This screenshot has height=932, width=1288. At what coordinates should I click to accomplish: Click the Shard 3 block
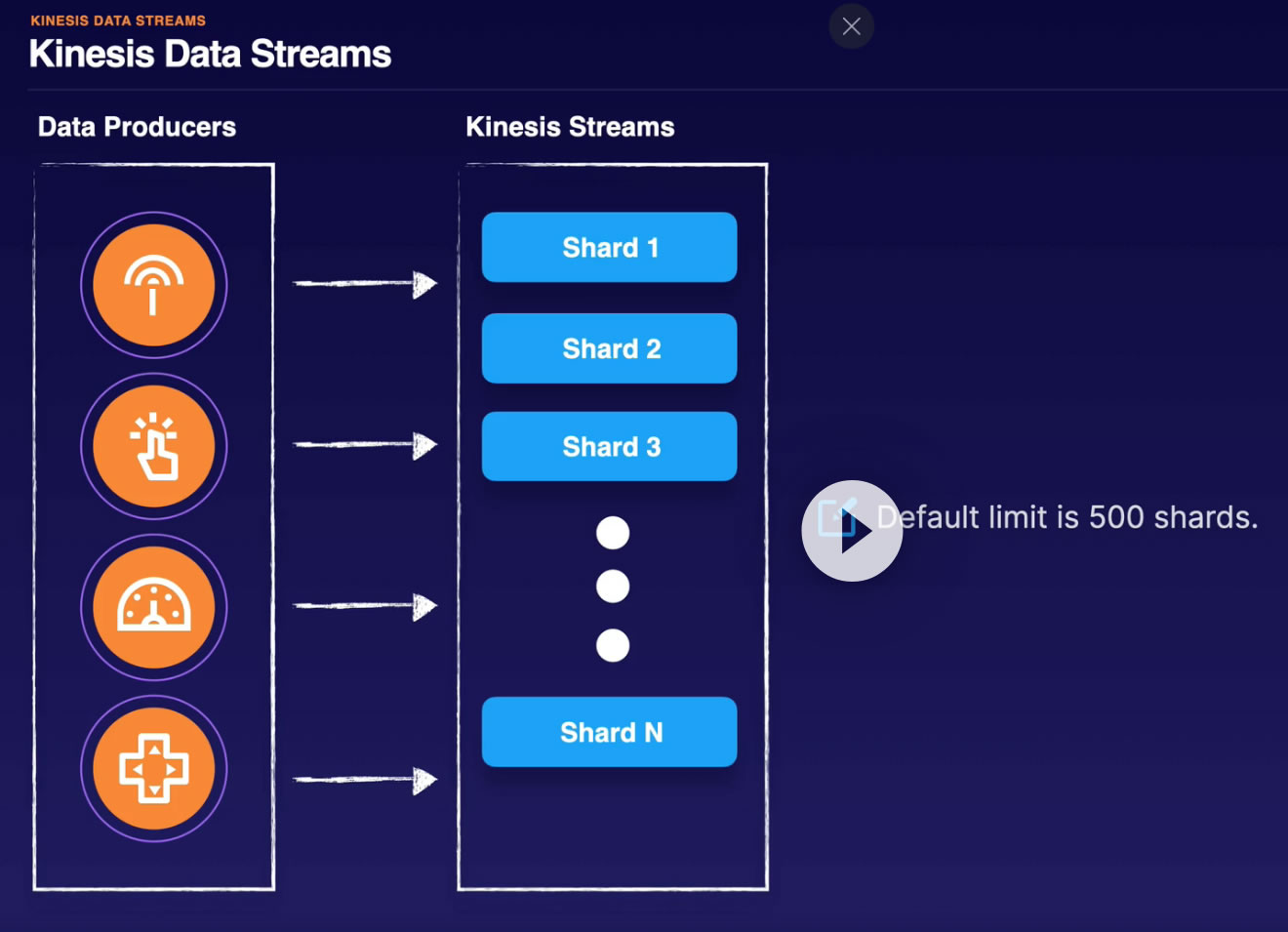click(609, 446)
